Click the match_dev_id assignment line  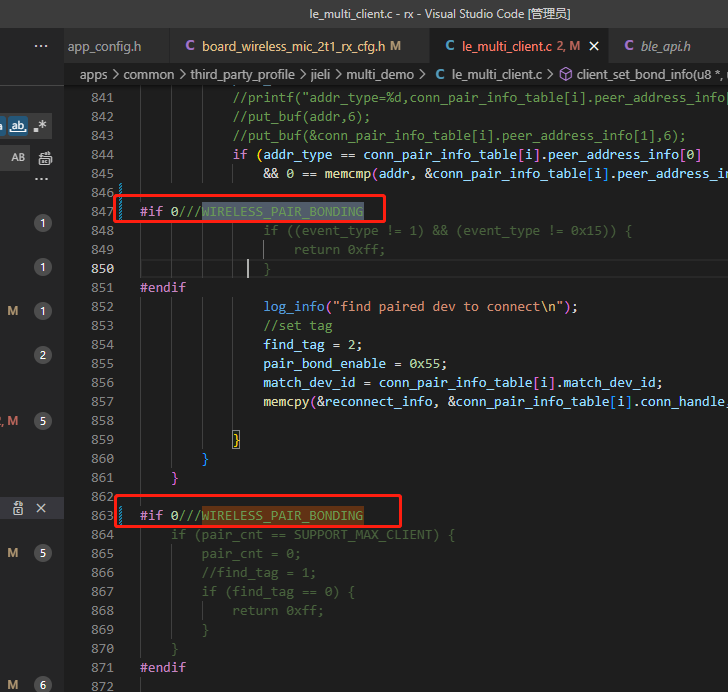(x=463, y=383)
